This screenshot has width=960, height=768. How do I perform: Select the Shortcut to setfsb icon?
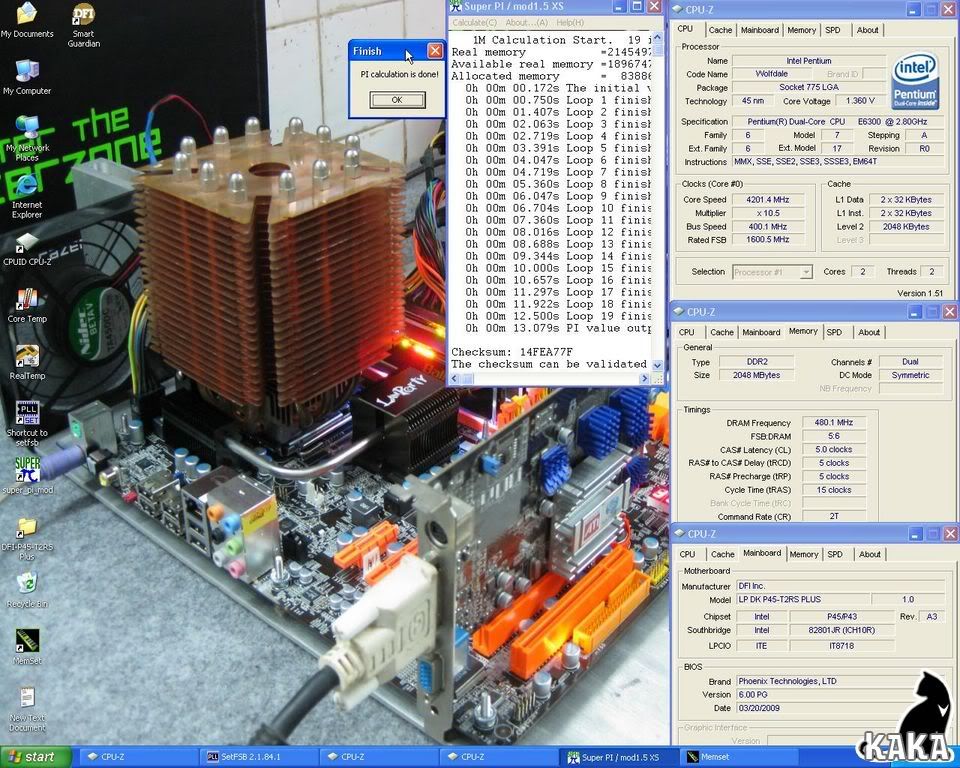pyautogui.click(x=27, y=423)
